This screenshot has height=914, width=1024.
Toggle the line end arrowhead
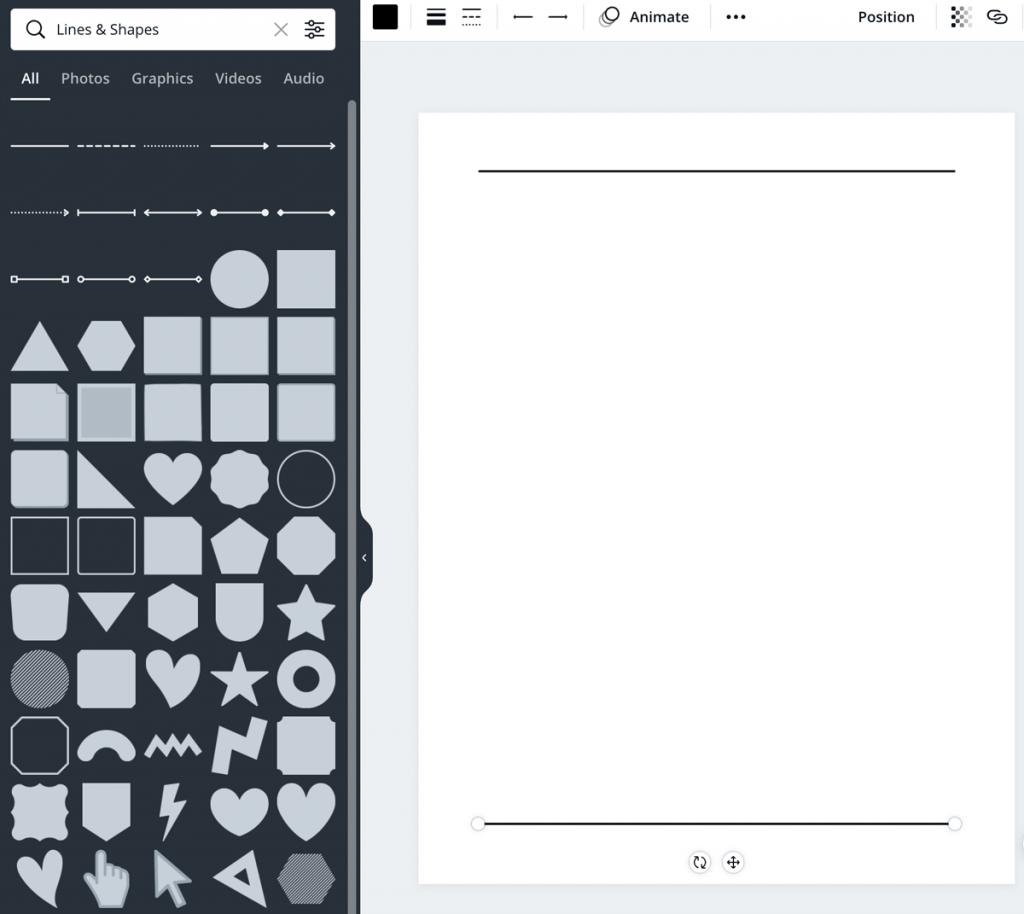tap(557, 17)
